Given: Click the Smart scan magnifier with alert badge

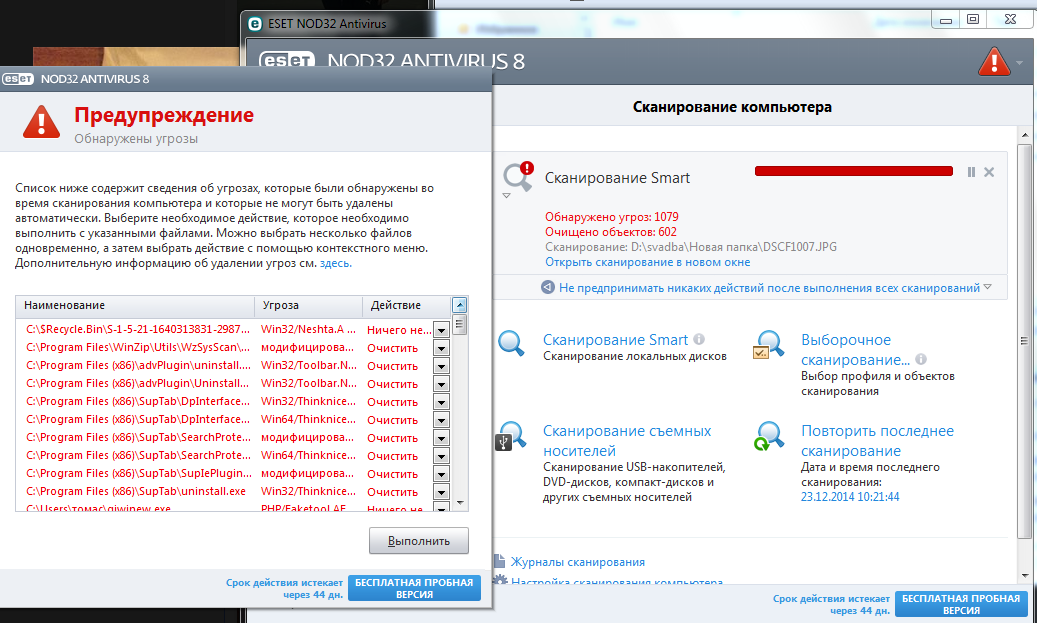Looking at the screenshot, I should coord(518,177).
